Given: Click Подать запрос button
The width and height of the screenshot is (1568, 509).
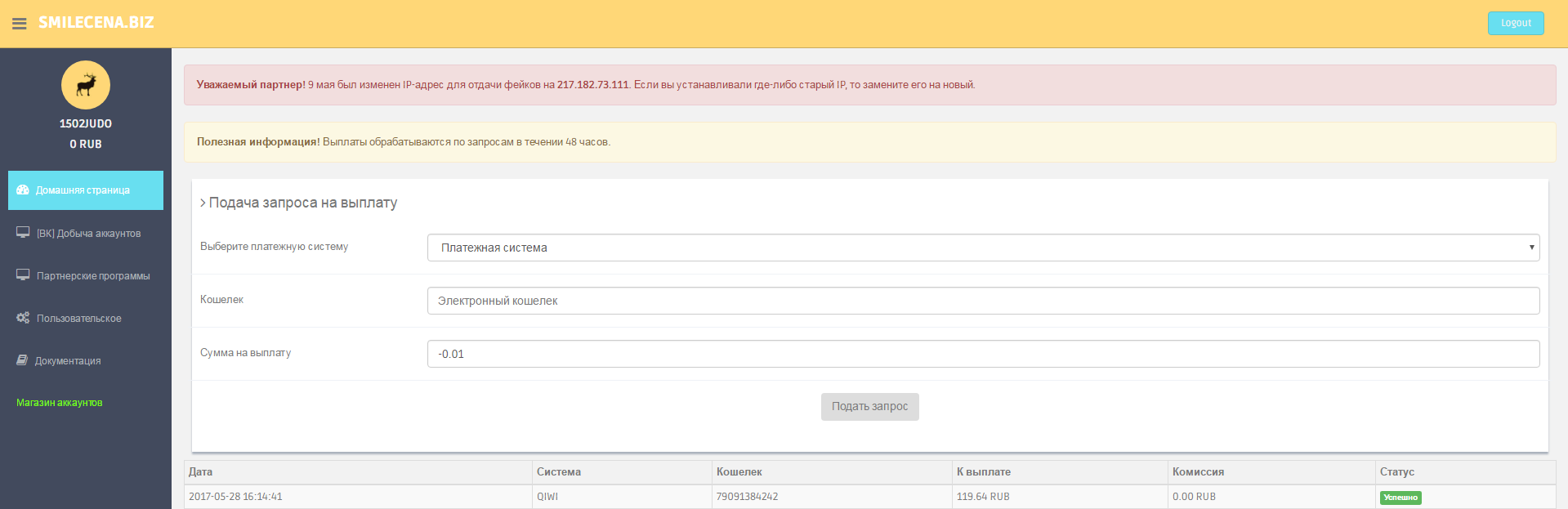Looking at the screenshot, I should click(869, 407).
